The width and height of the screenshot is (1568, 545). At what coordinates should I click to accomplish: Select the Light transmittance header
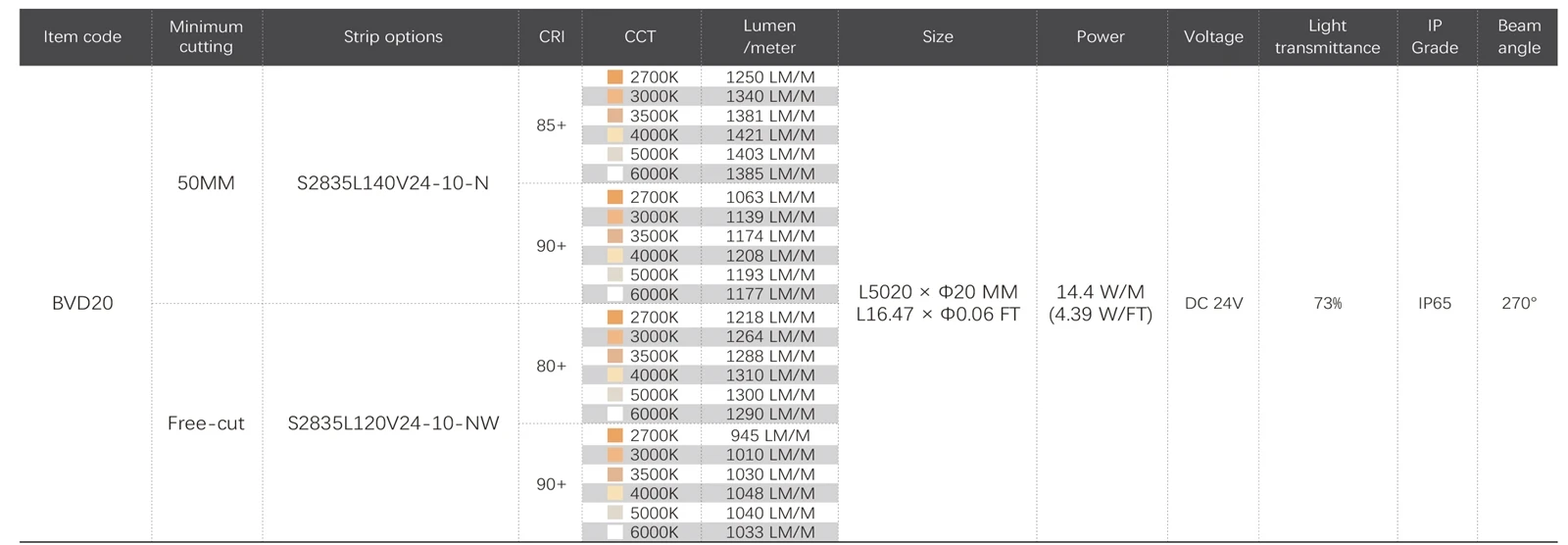click(x=1327, y=37)
